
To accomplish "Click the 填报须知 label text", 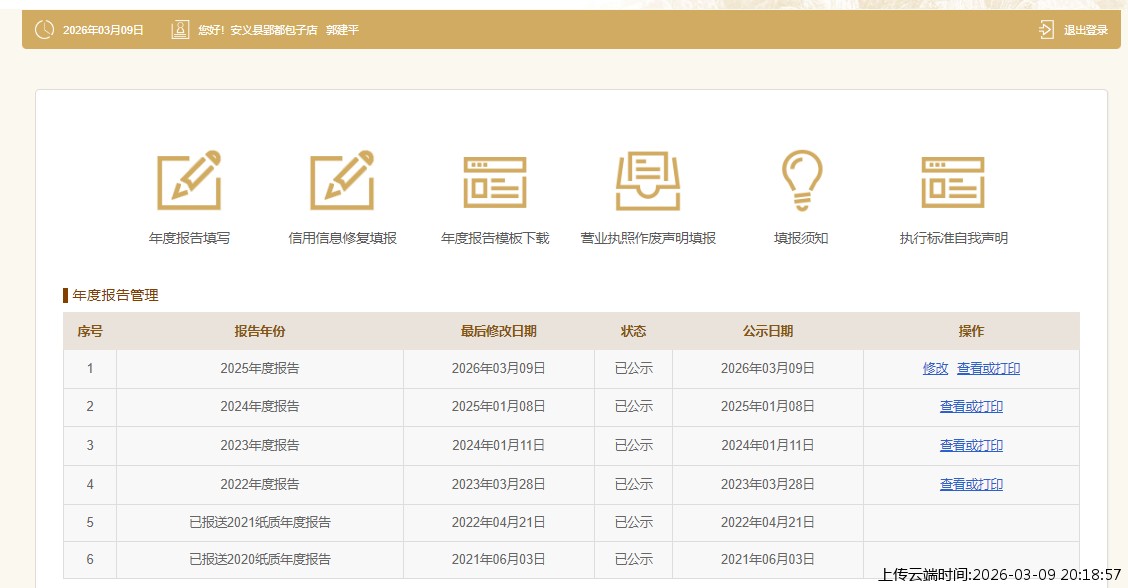I will [801, 238].
